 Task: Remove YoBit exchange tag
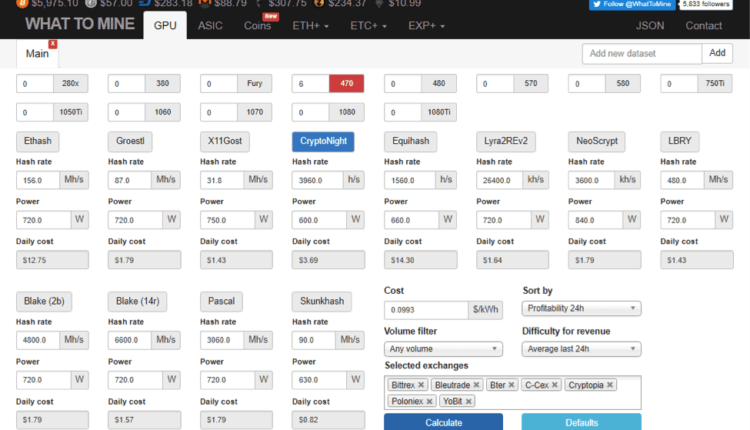[x=467, y=401]
